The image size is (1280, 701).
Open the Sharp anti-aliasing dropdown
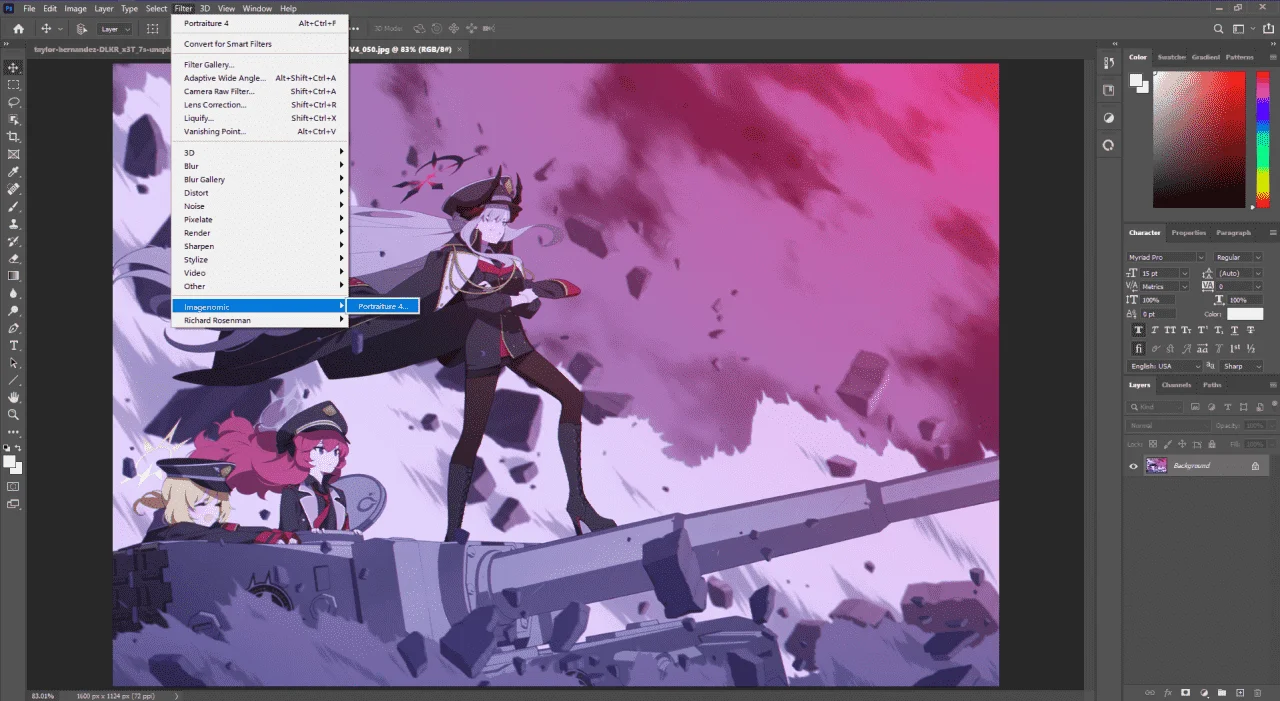pyautogui.click(x=1243, y=366)
